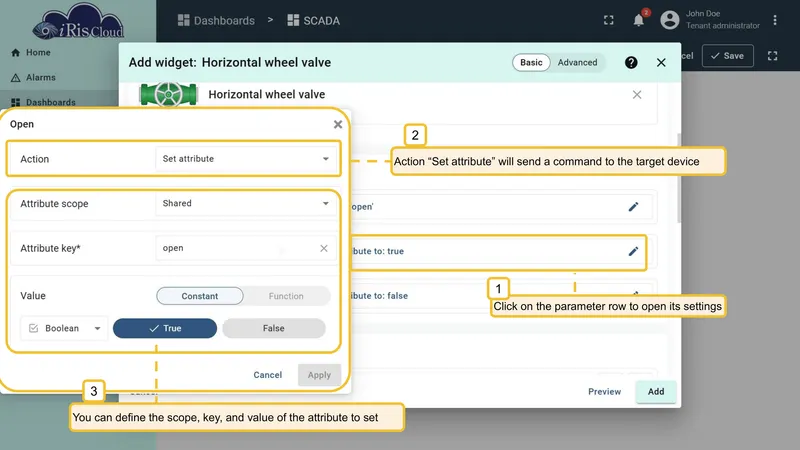Save the dashboard
The width and height of the screenshot is (800, 450).
[728, 56]
